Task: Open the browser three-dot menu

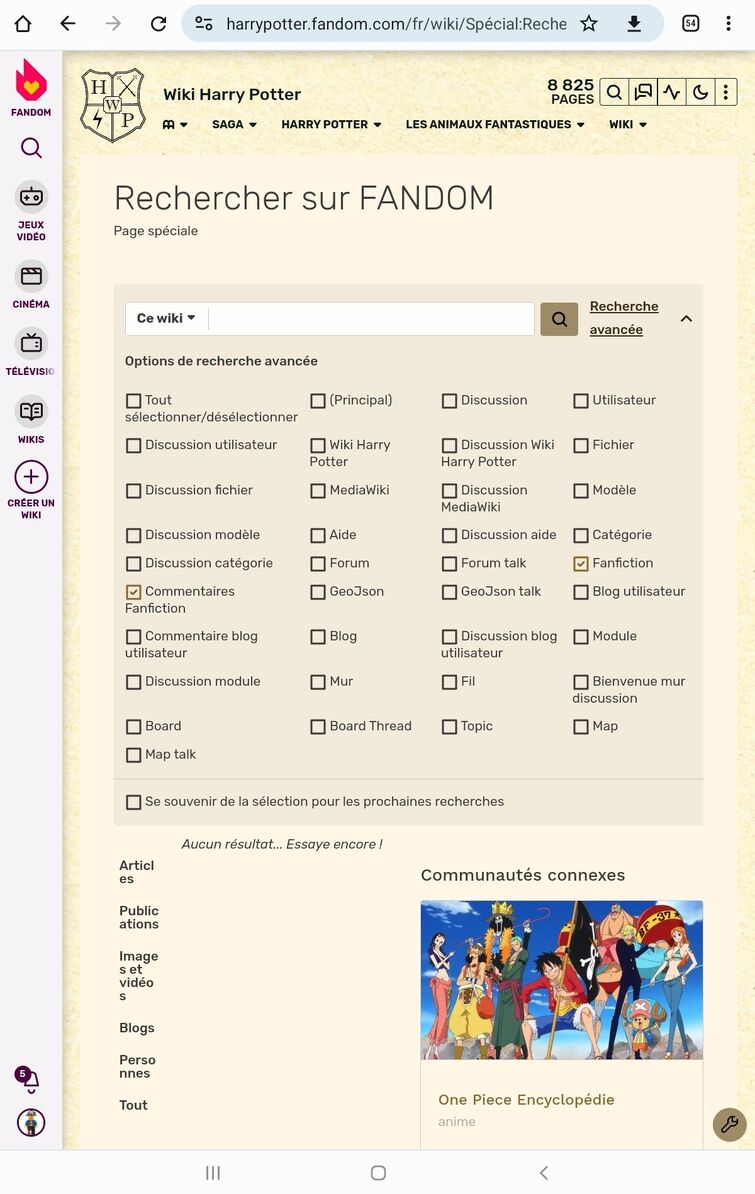Action: click(x=728, y=24)
